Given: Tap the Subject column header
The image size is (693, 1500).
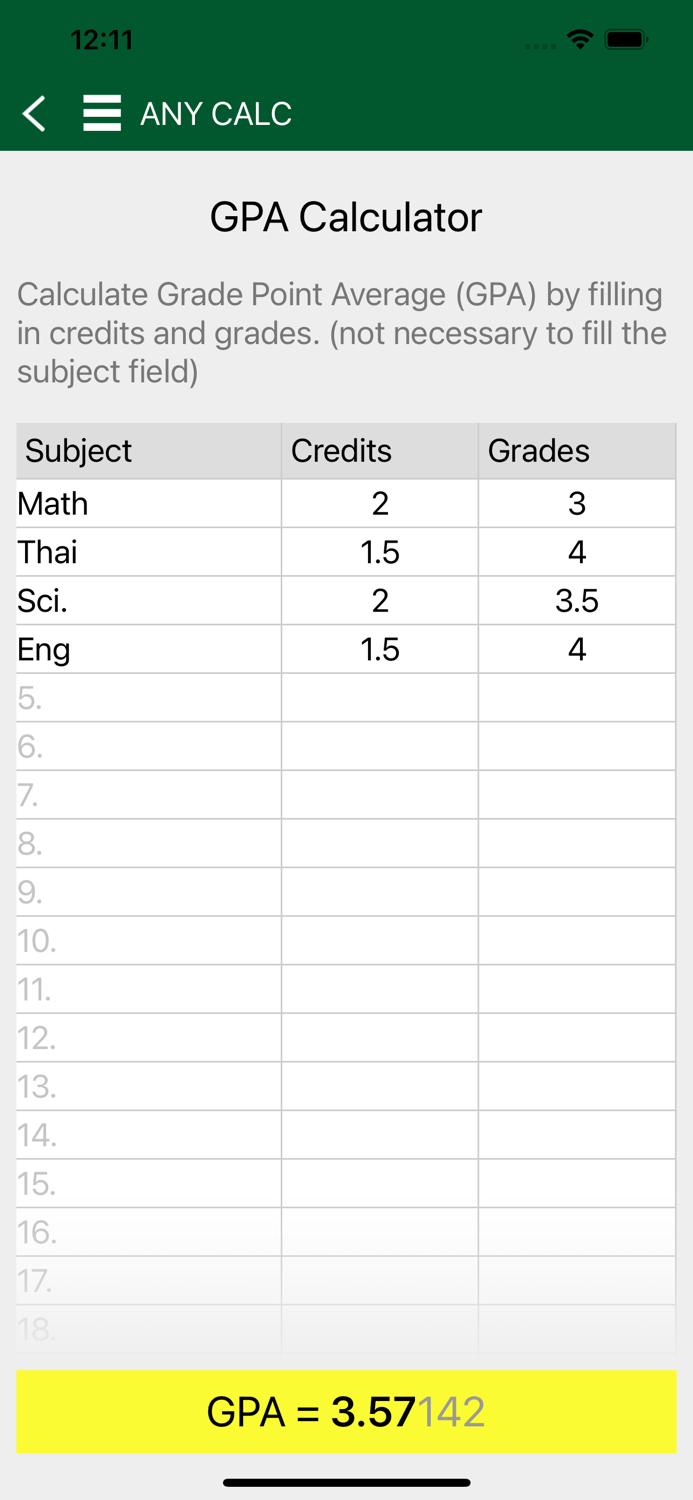Looking at the screenshot, I should (x=78, y=451).
